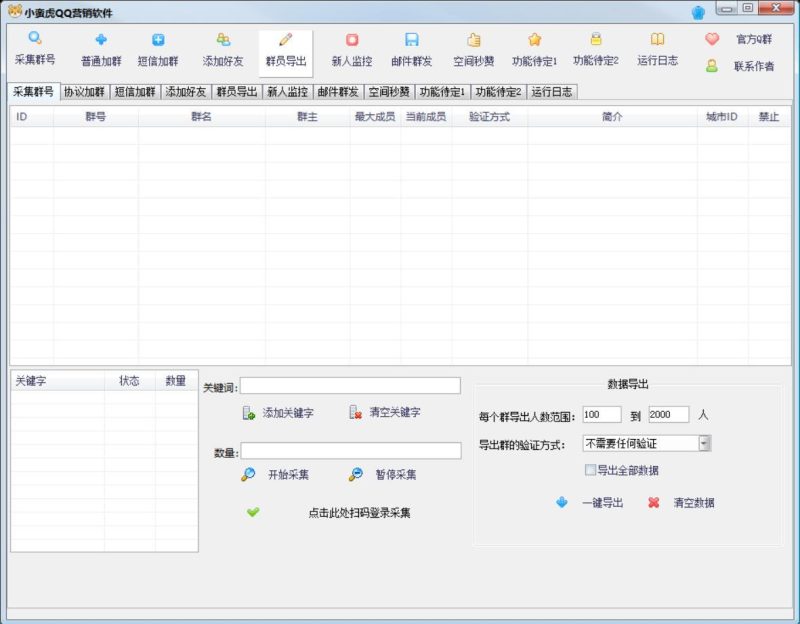Click the 官方Q群 heart icon

pos(712,39)
